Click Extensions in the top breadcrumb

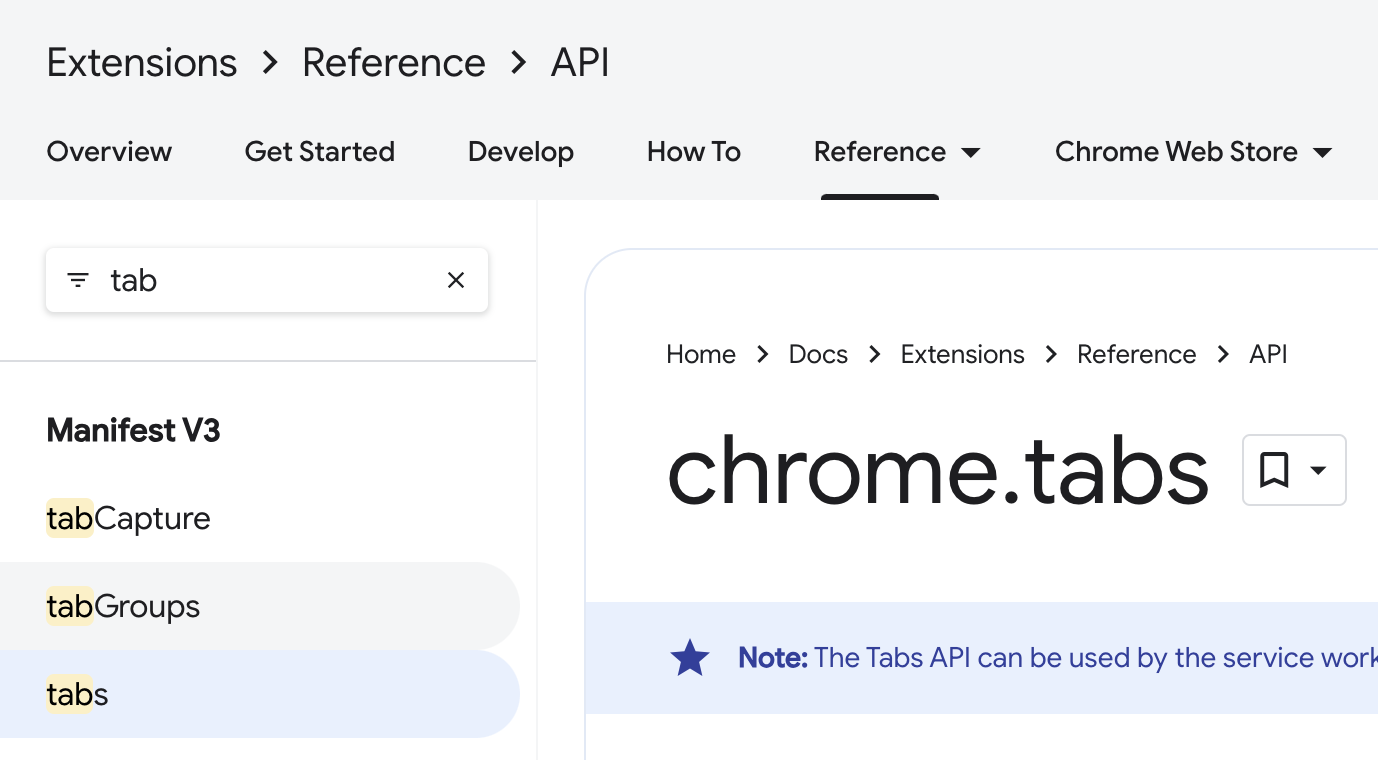[140, 62]
